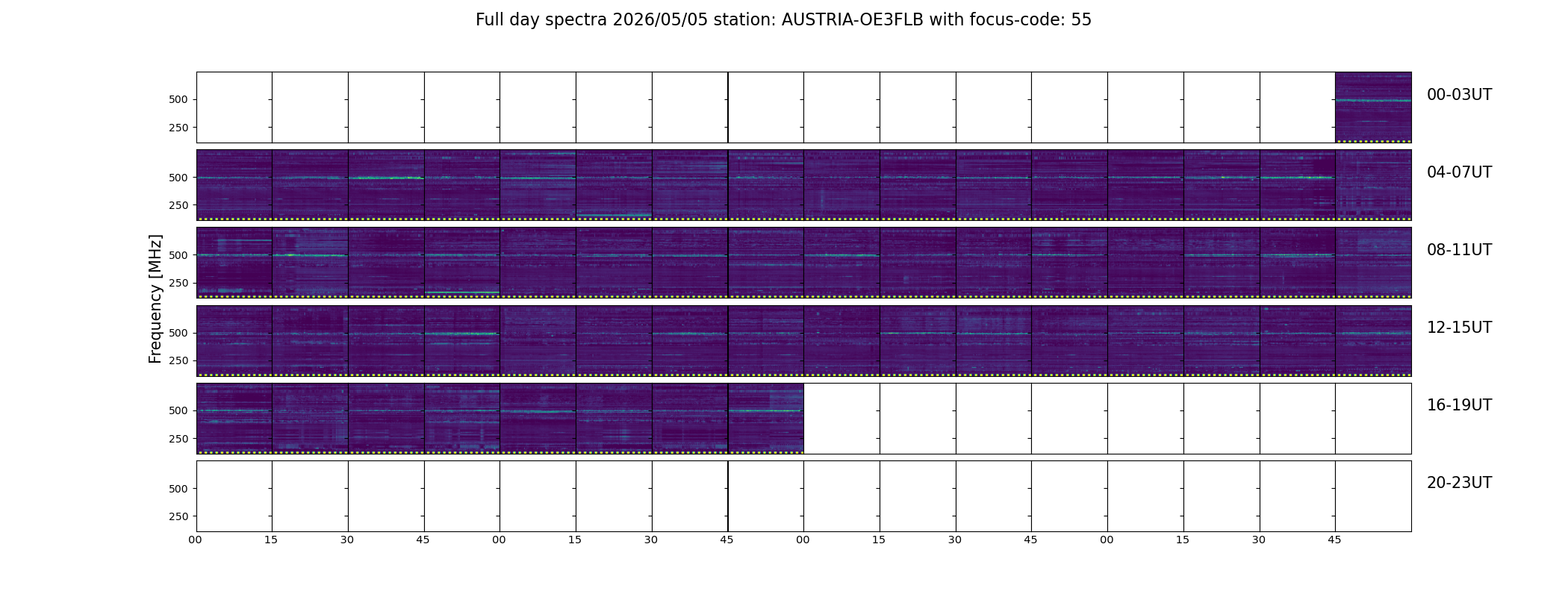This screenshot has width=1568, height=597.
Task: Click the 08-11UT row label
Action: pyautogui.click(x=1459, y=250)
